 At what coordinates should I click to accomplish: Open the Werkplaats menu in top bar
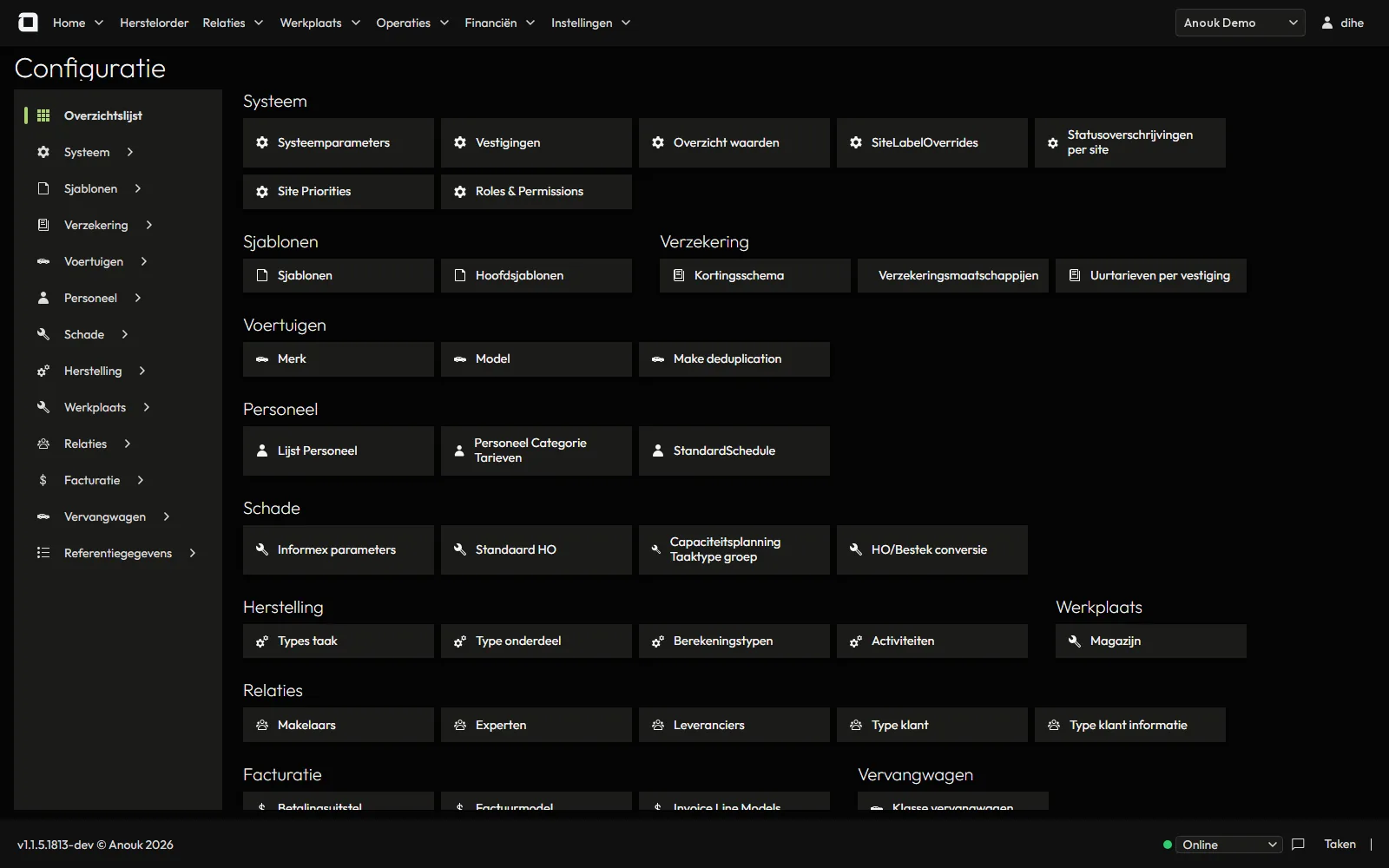pyautogui.click(x=319, y=23)
